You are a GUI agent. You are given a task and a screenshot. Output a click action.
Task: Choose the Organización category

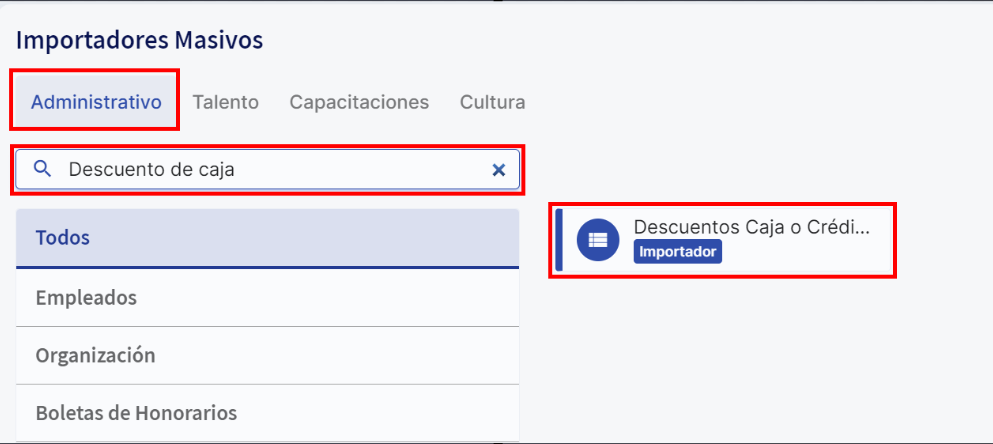tap(267, 355)
